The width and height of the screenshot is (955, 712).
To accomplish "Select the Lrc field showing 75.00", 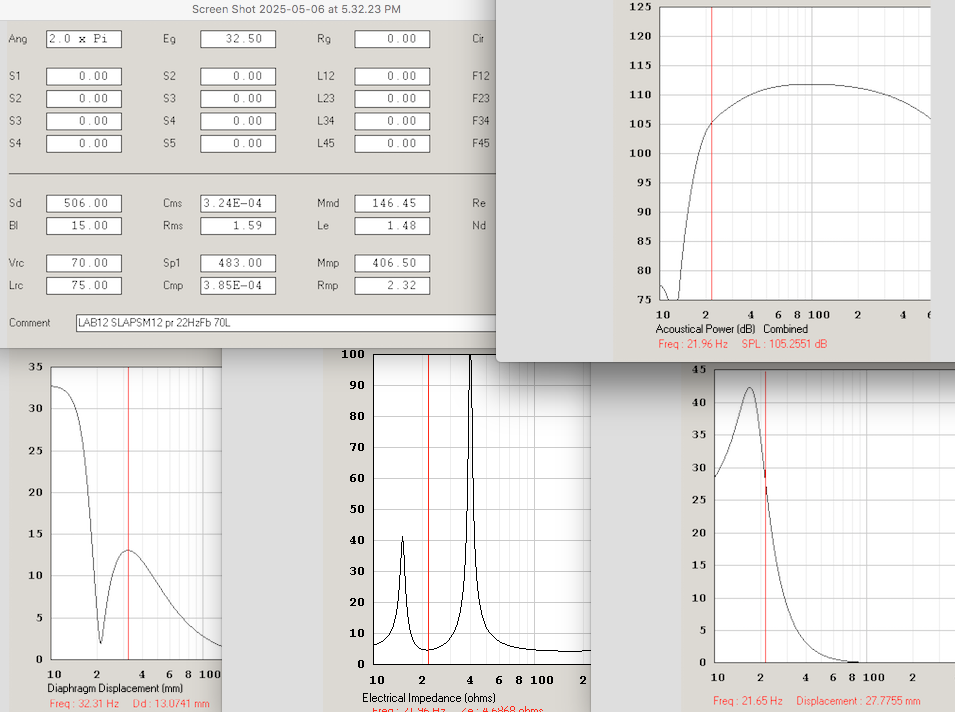I will click(84, 286).
